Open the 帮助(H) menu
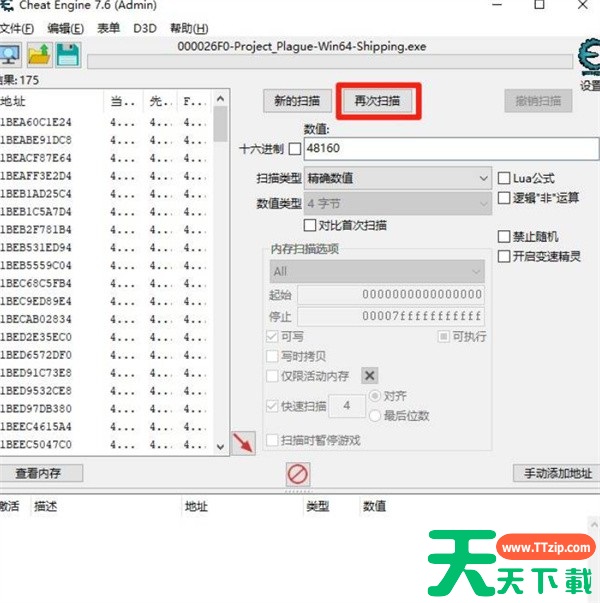The height and width of the screenshot is (603, 600). point(189,28)
